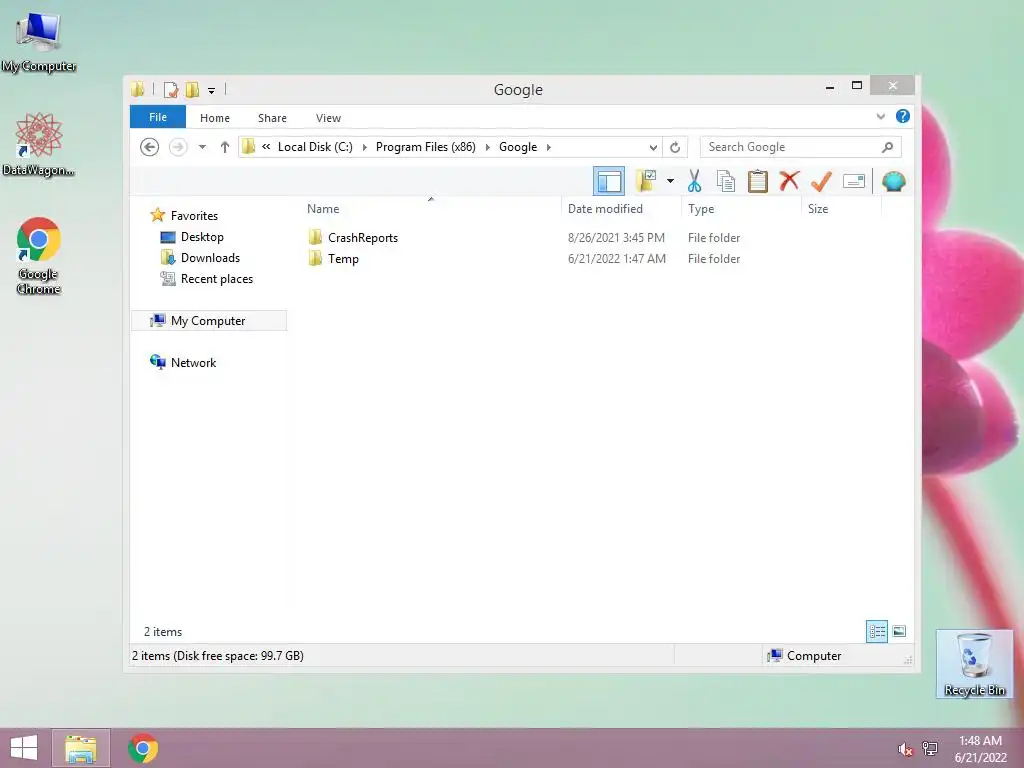Click the muted volume tray icon
This screenshot has width=1024, height=768.
905,749
